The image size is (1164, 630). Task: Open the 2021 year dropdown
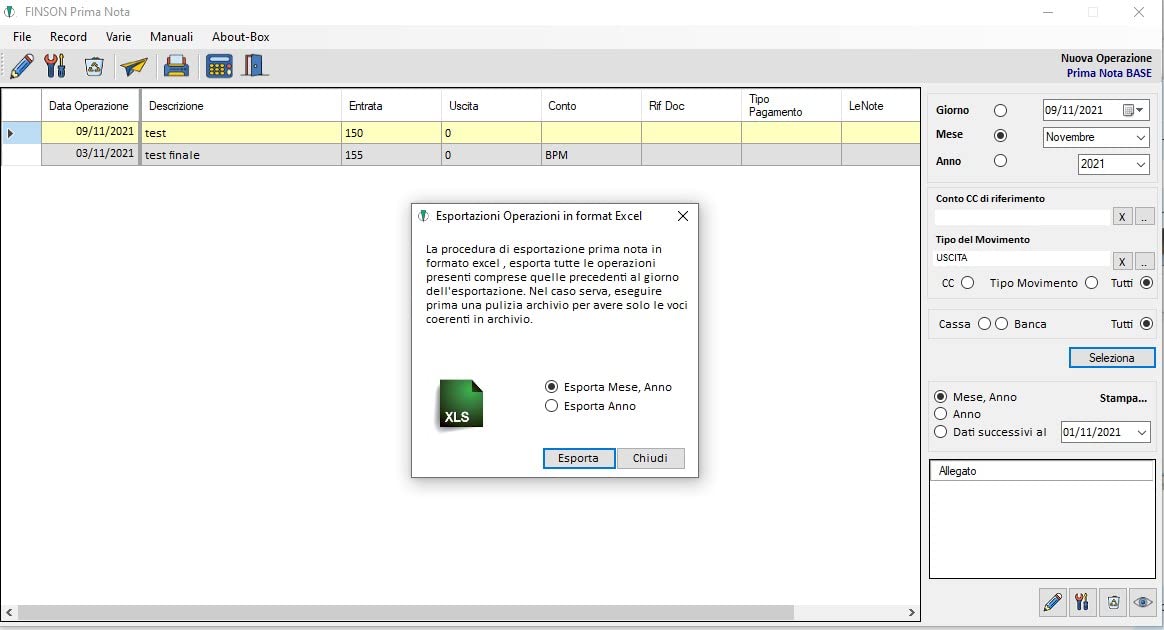1114,164
